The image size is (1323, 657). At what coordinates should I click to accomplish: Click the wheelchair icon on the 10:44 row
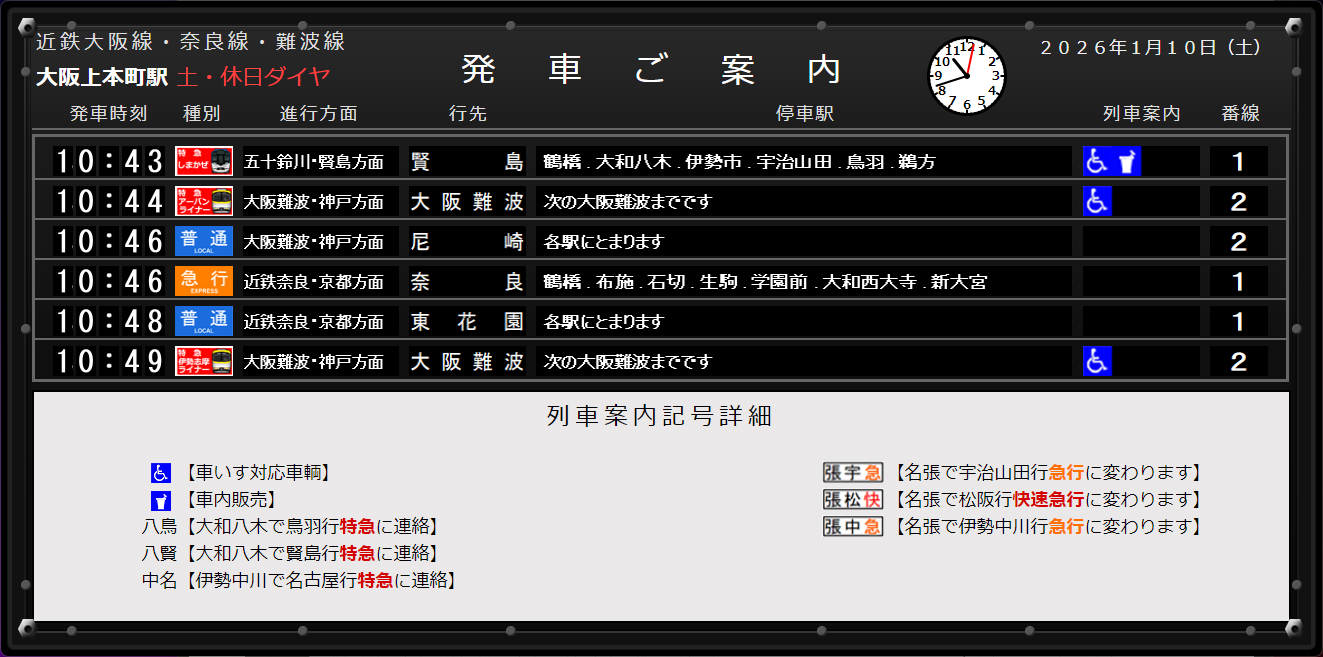coord(1098,201)
